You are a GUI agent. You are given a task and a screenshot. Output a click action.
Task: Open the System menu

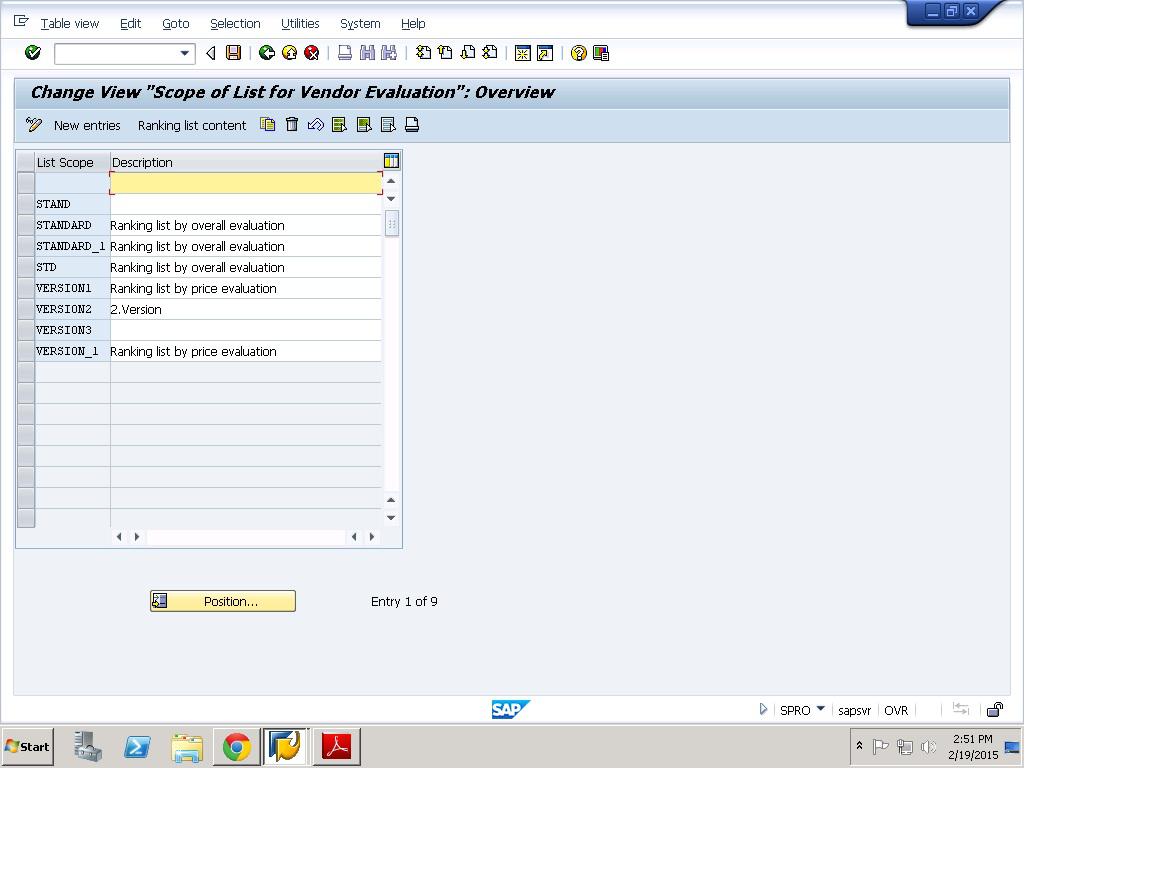click(x=360, y=23)
